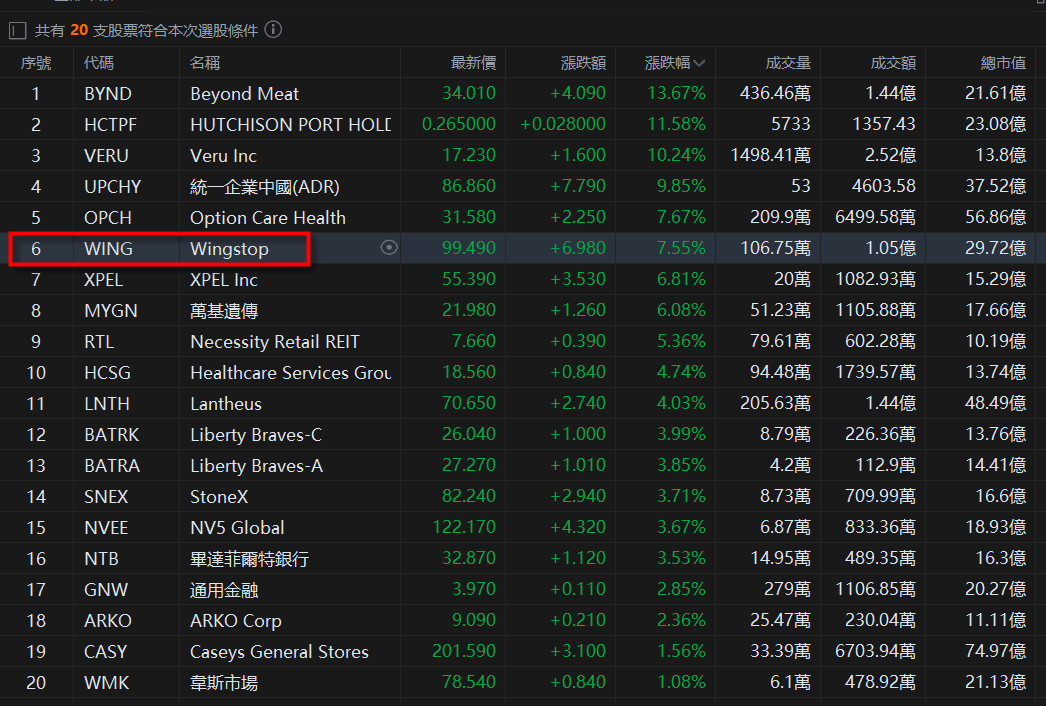Open the NV5 Global stock
This screenshot has width=1046, height=706.
(237, 528)
